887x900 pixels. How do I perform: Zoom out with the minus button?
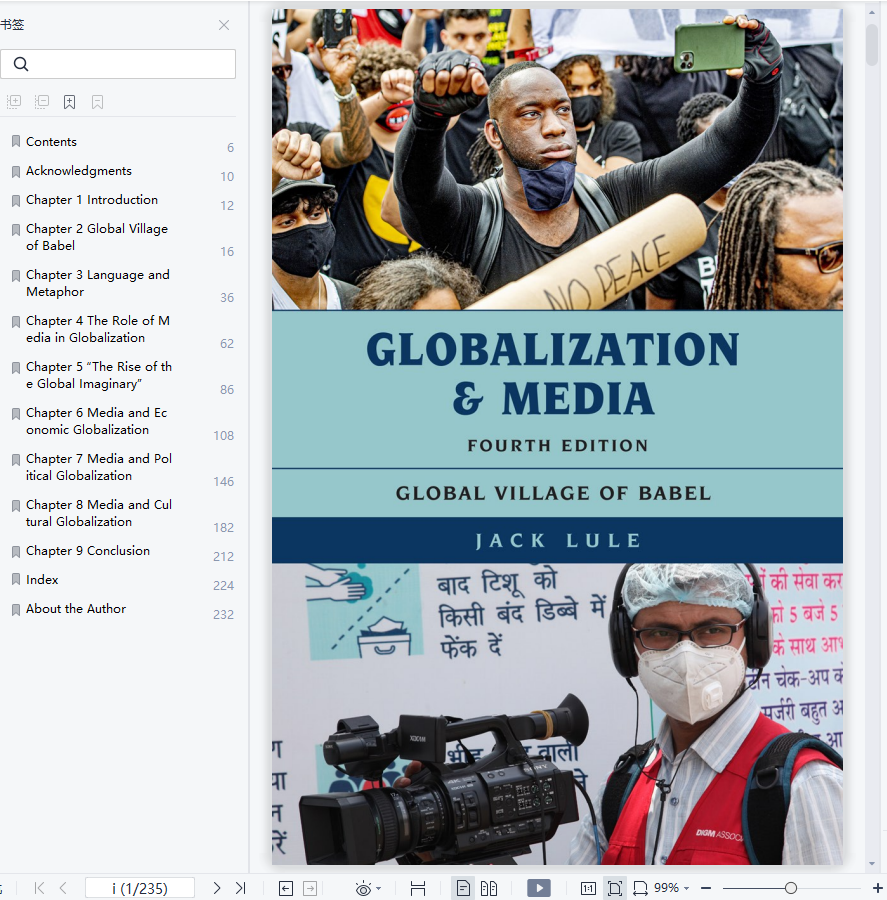[706, 888]
